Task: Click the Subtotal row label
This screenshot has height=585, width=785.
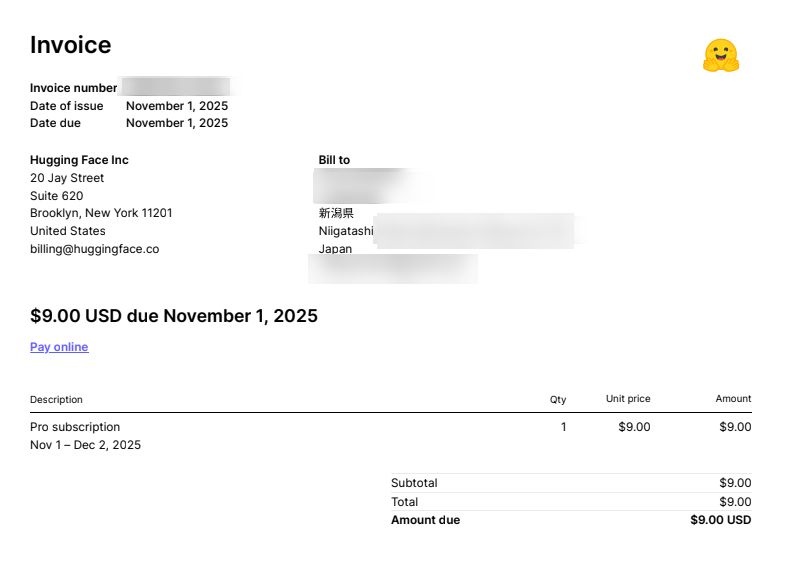Action: click(414, 483)
